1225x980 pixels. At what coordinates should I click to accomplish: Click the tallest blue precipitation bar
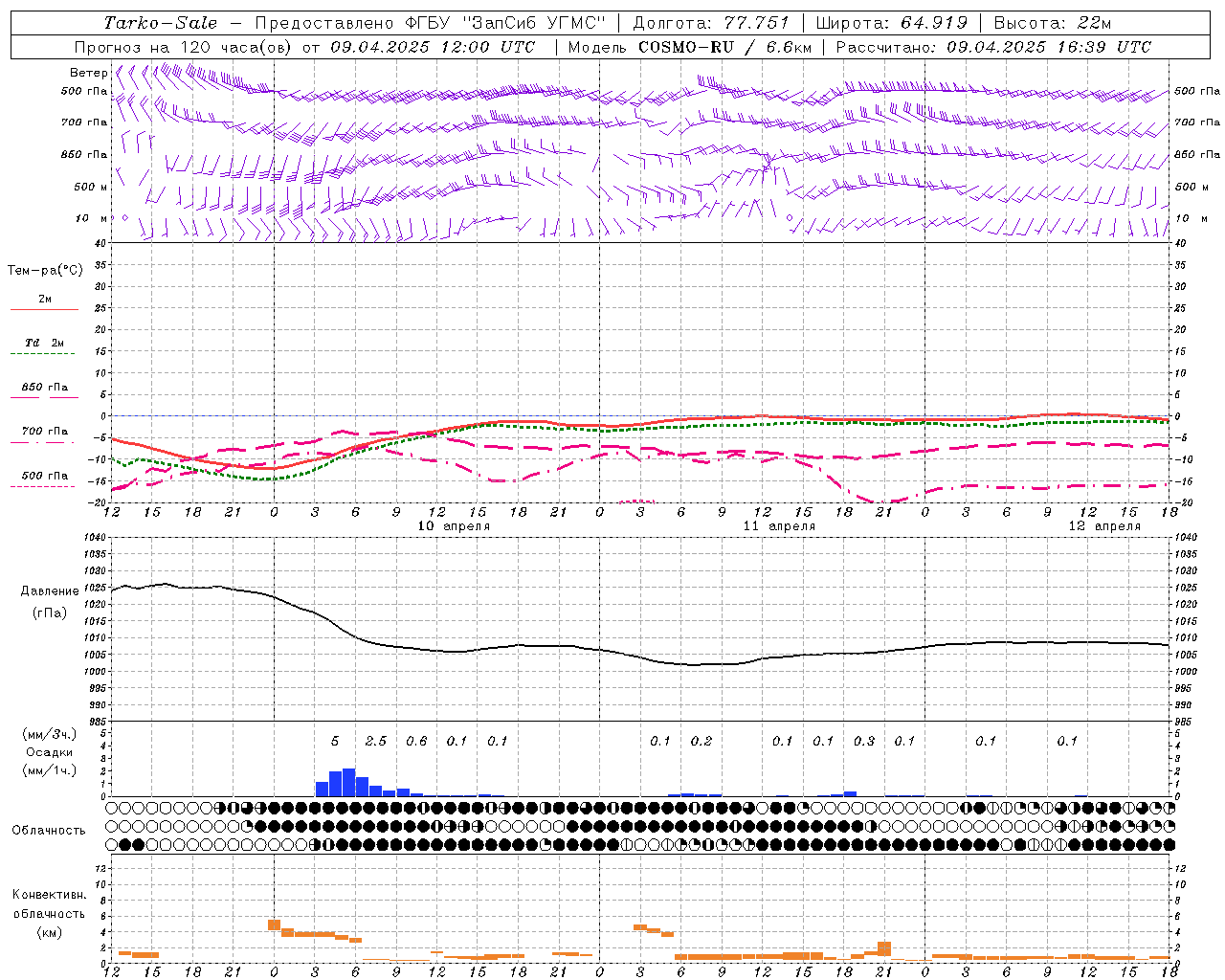point(348,782)
